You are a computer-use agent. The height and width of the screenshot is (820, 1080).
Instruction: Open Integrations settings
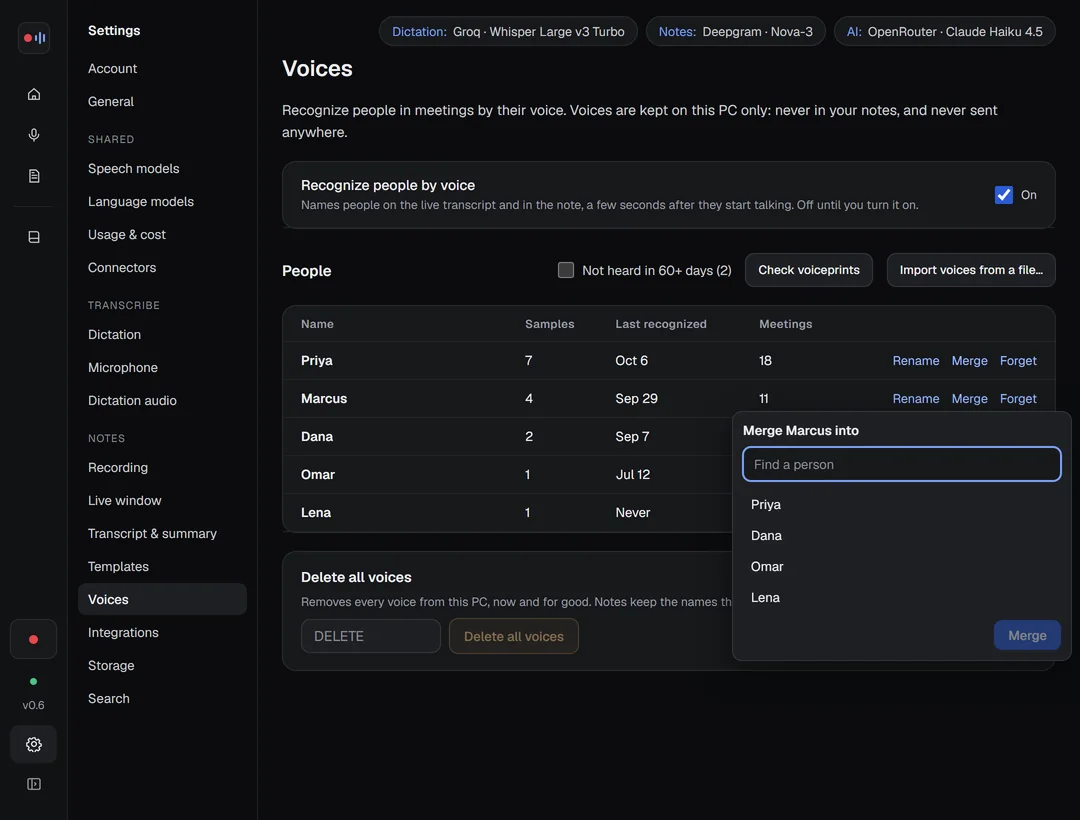point(123,633)
